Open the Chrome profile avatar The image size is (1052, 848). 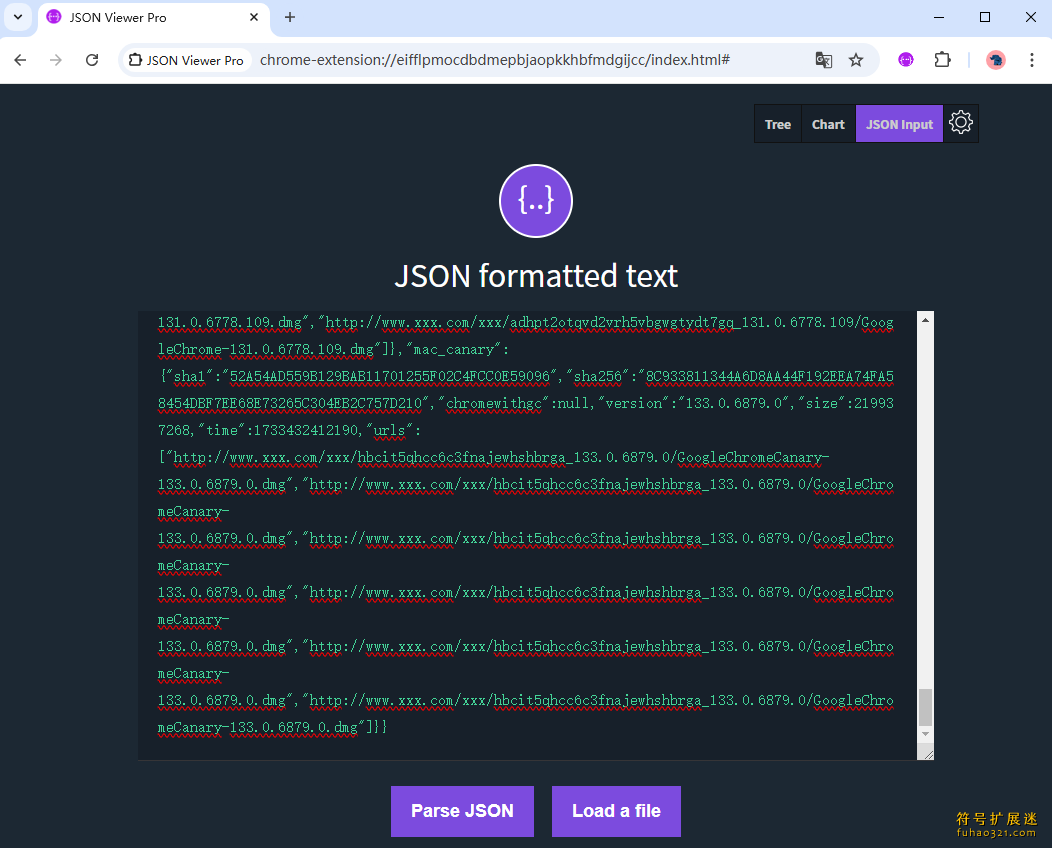[x=995, y=60]
